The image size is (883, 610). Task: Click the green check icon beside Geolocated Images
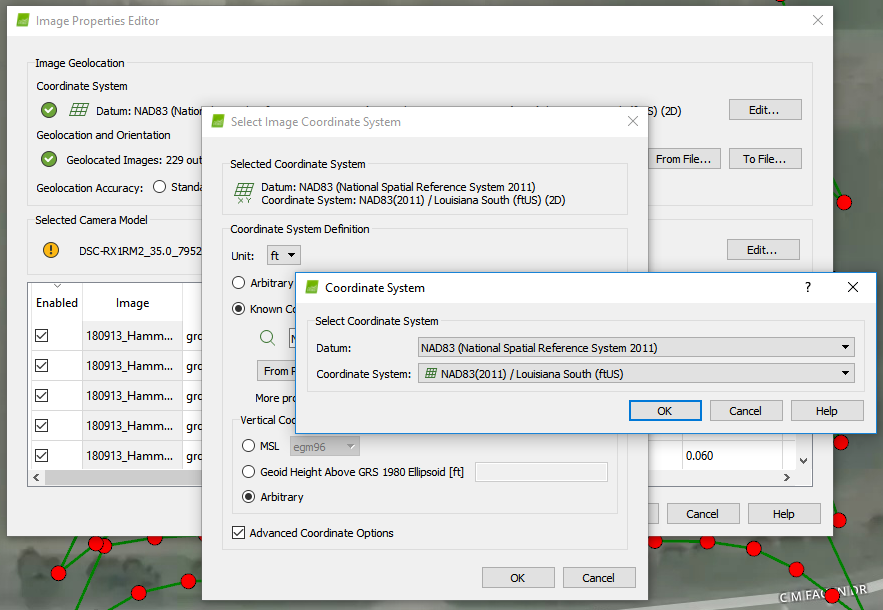pos(49,159)
